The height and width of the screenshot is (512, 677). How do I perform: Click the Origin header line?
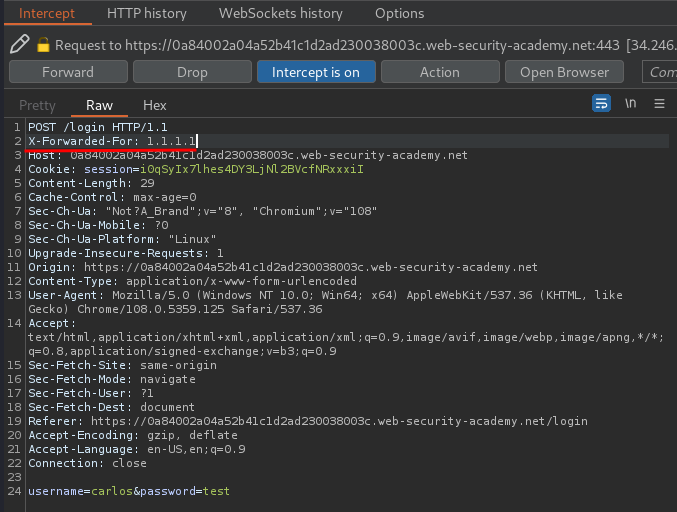pos(283,267)
